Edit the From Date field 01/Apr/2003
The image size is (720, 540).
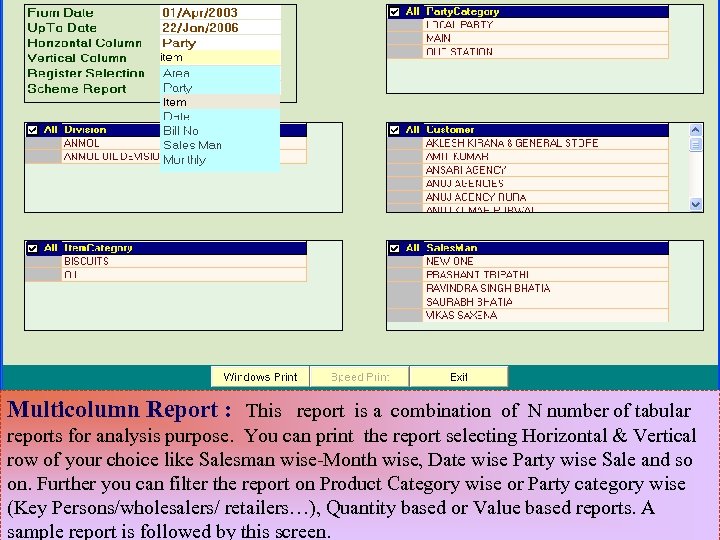220,12
